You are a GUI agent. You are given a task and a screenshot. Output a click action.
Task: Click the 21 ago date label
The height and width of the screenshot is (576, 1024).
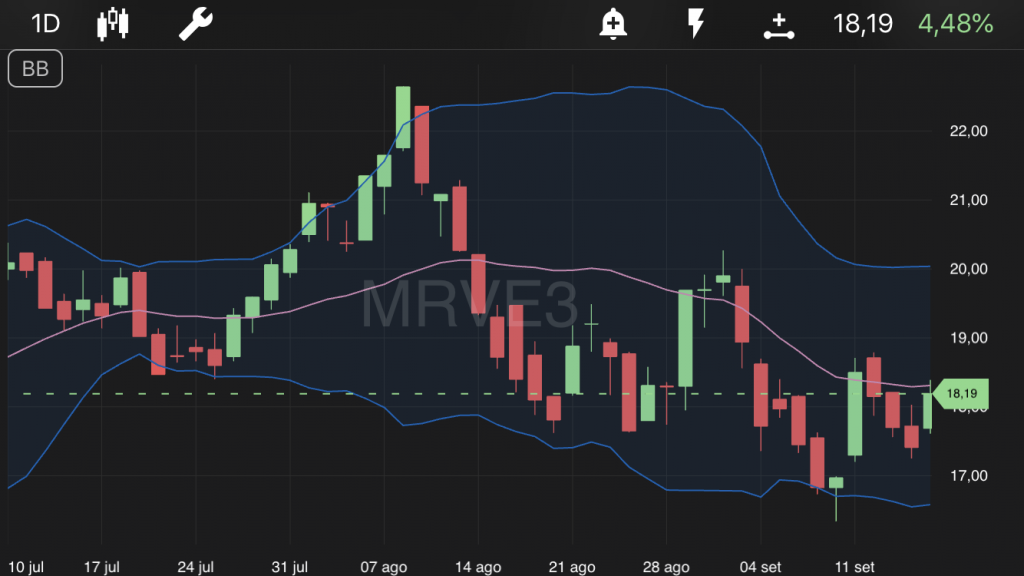572,567
